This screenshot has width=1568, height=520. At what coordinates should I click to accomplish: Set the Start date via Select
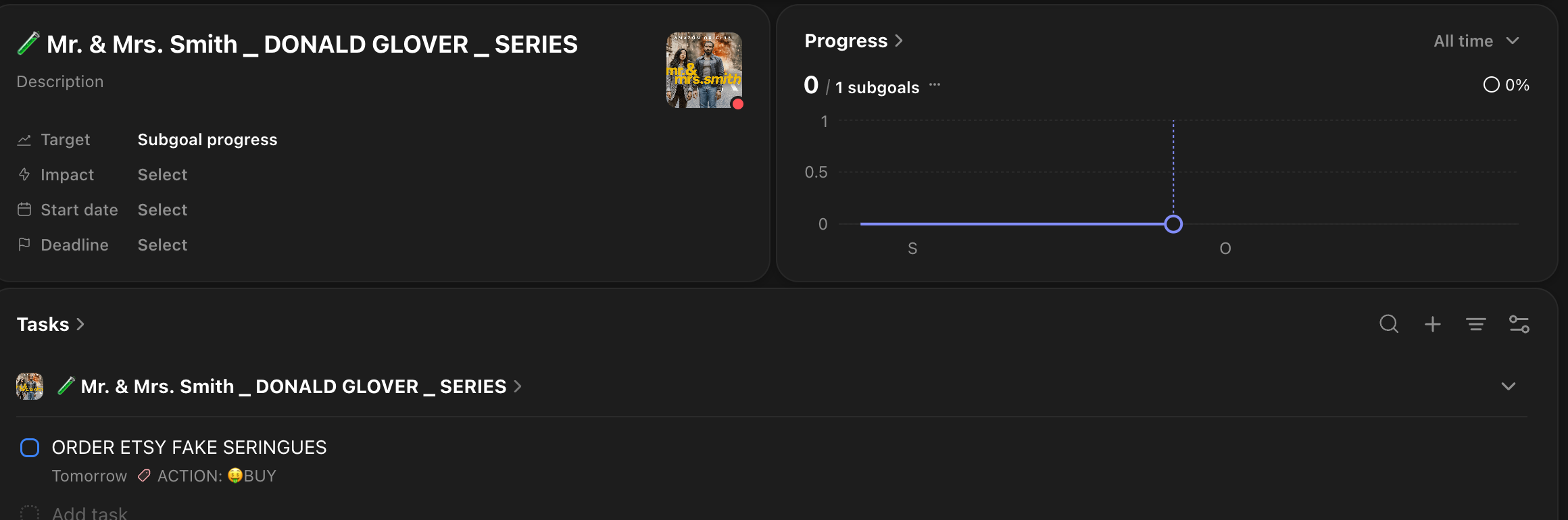(x=162, y=210)
